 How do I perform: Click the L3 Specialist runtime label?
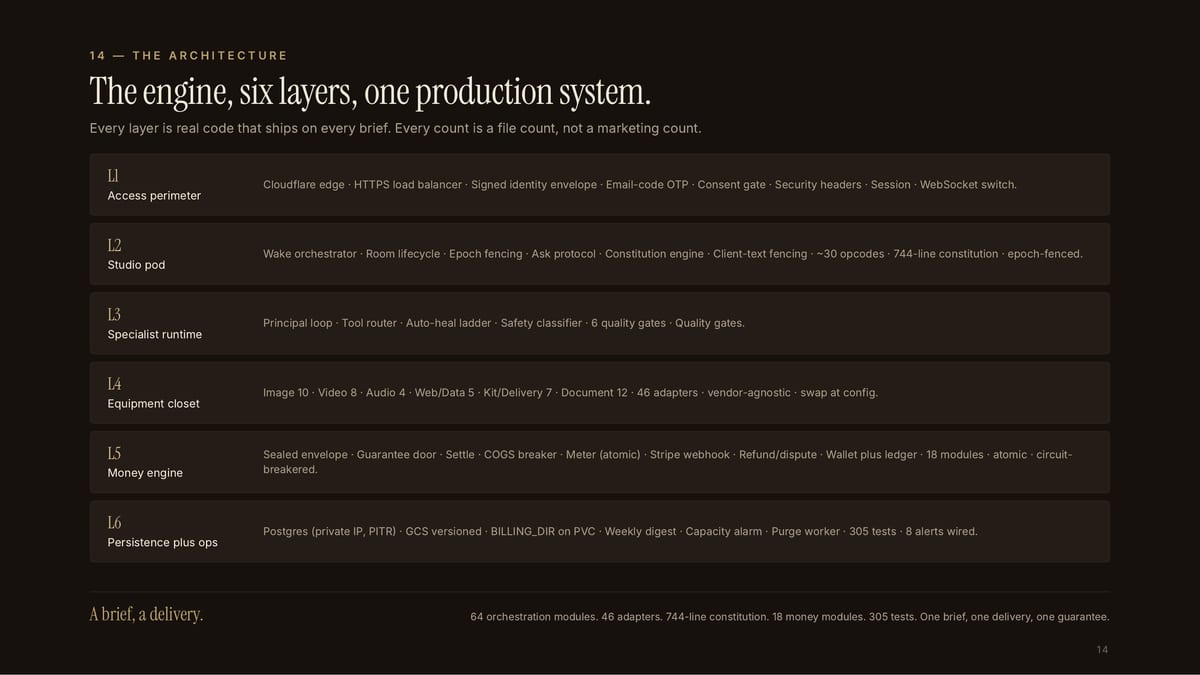click(x=154, y=323)
